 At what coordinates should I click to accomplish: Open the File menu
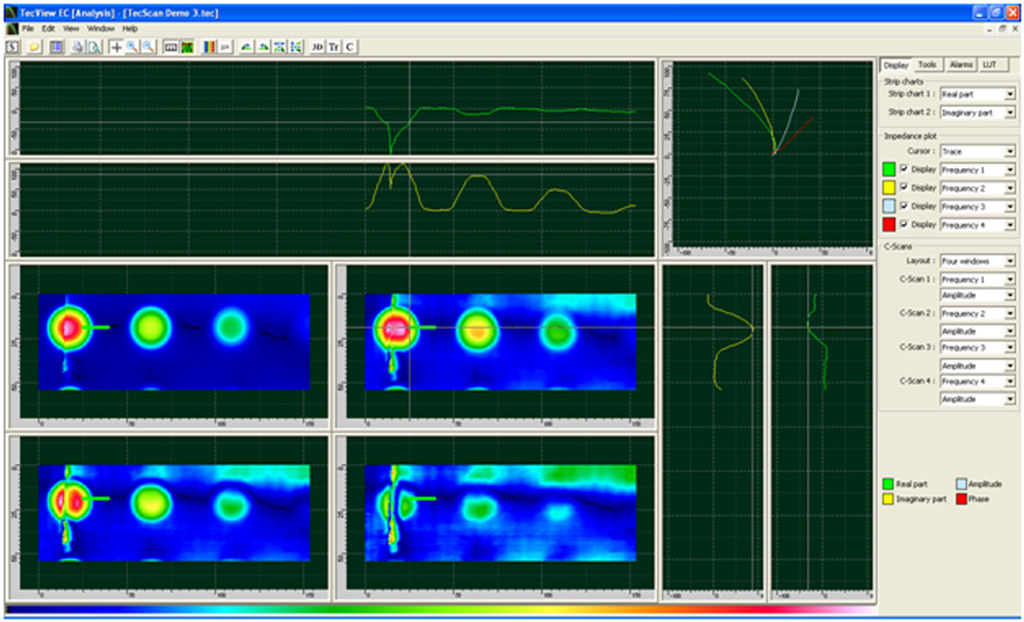tap(28, 29)
